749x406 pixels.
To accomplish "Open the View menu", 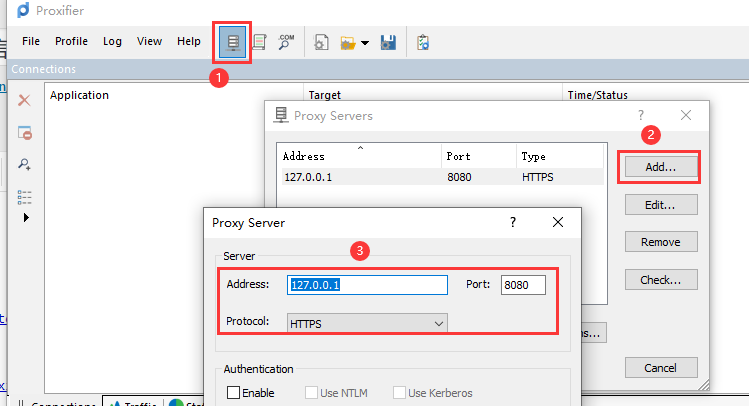I will pyautogui.click(x=149, y=42).
